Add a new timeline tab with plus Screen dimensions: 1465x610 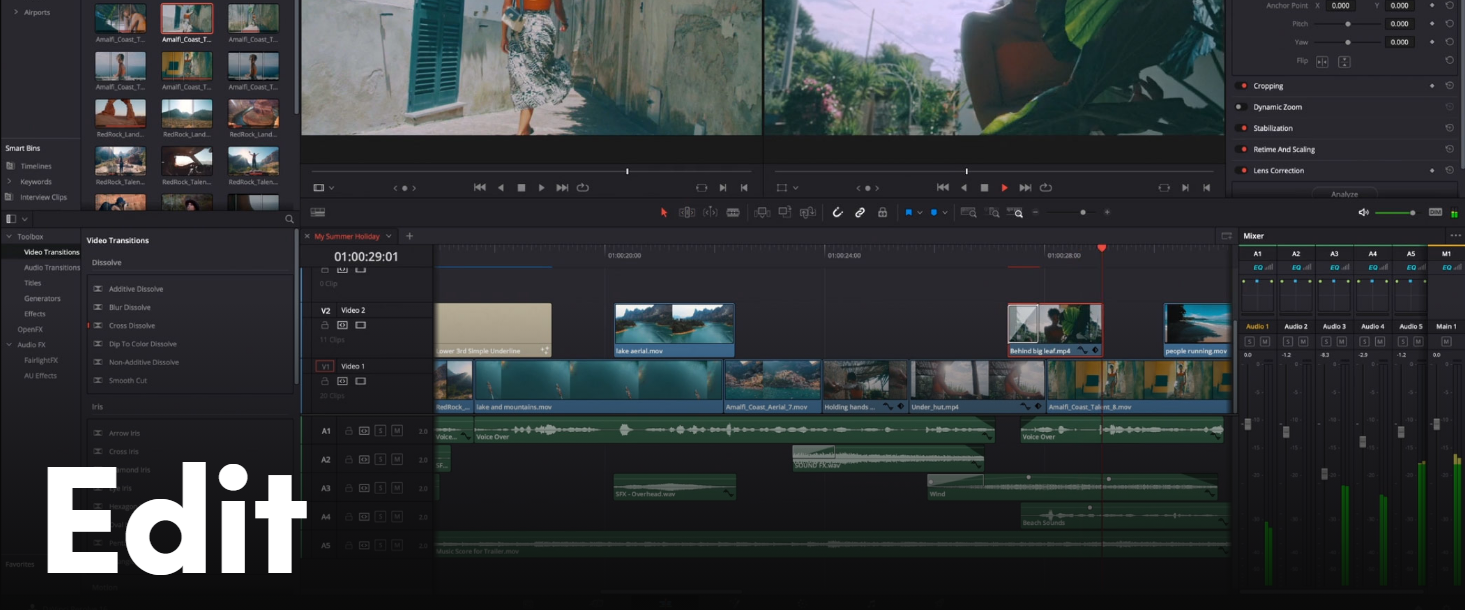[409, 236]
